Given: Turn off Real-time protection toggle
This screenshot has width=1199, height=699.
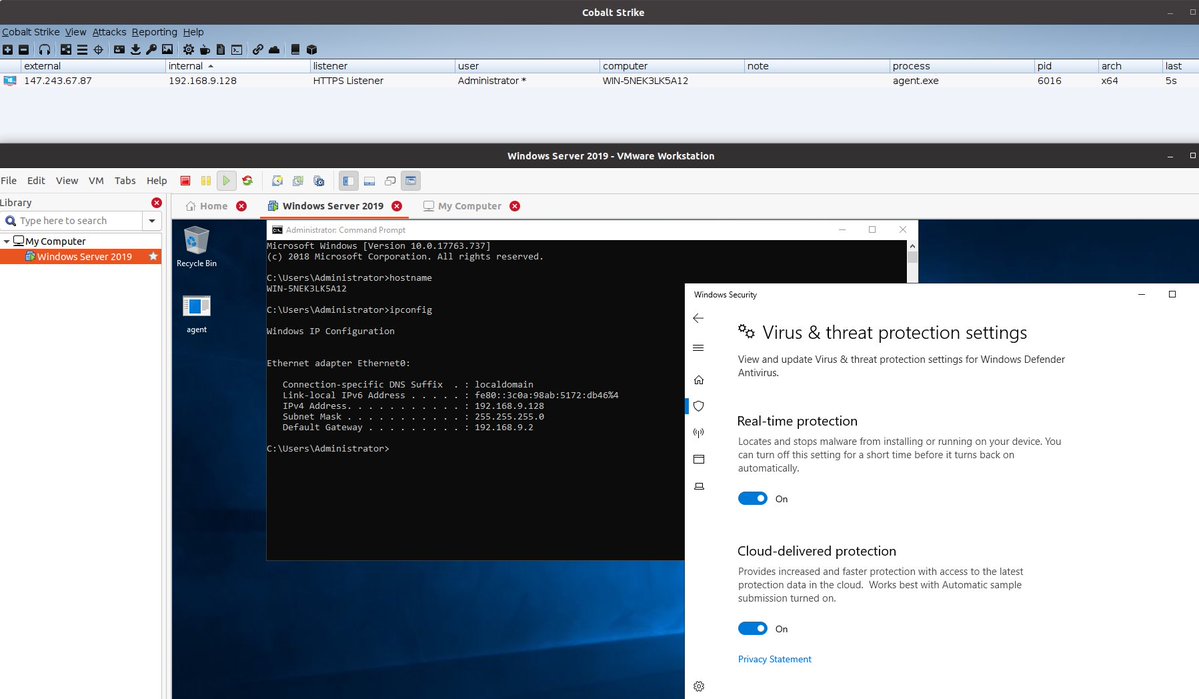Looking at the screenshot, I should 752,499.
